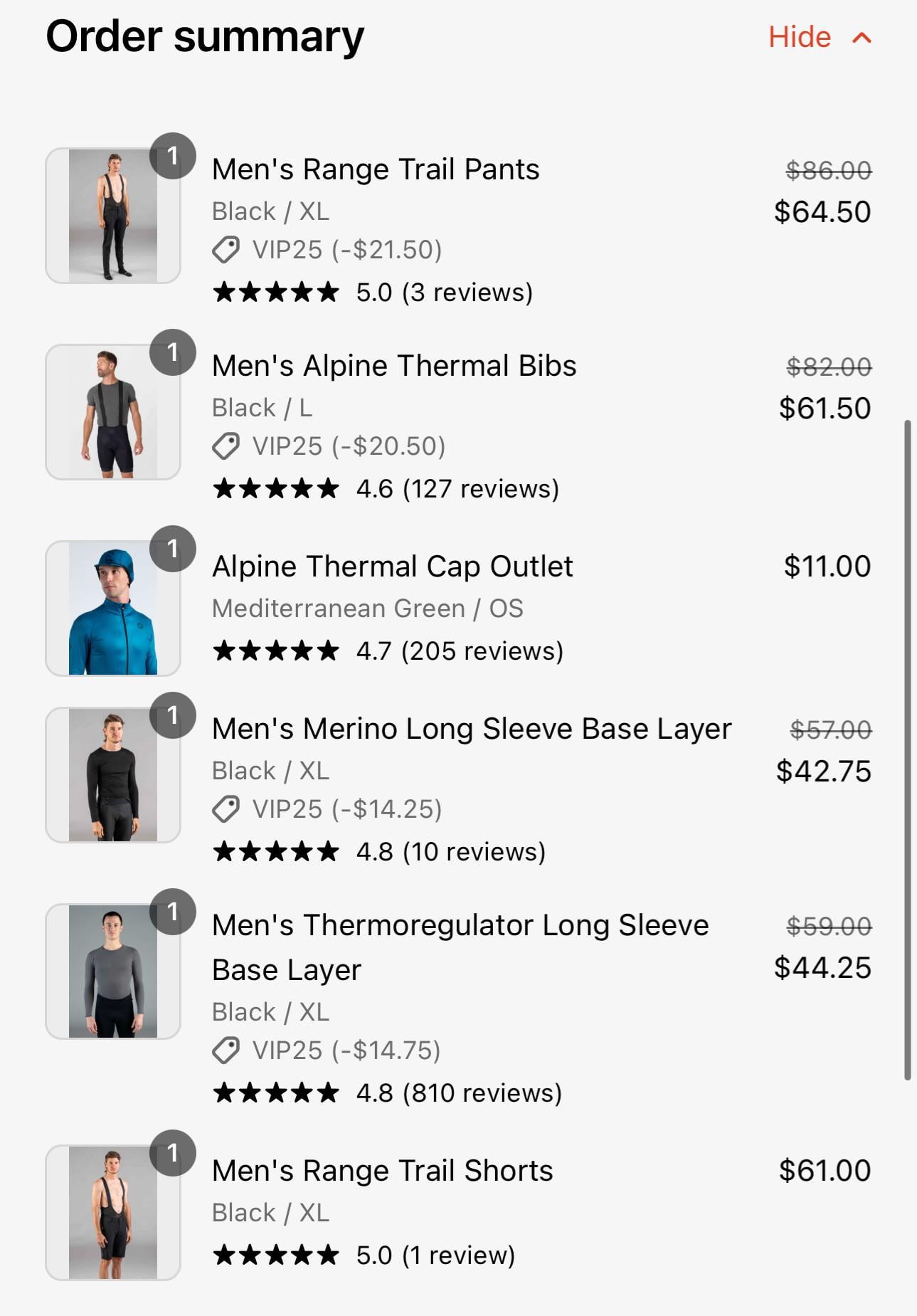The image size is (917, 1316).
Task: Click the Hide link
Action: click(800, 37)
